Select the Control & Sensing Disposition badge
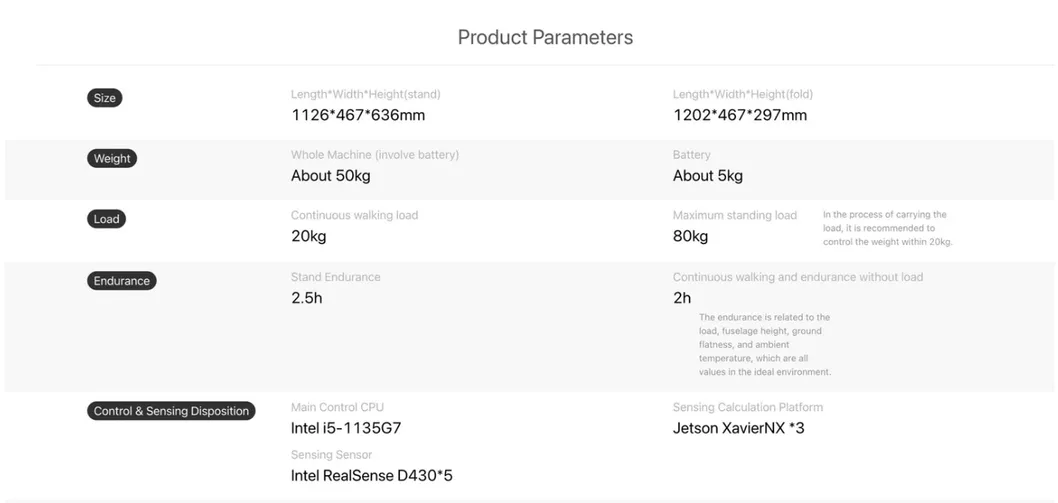 tap(171, 411)
